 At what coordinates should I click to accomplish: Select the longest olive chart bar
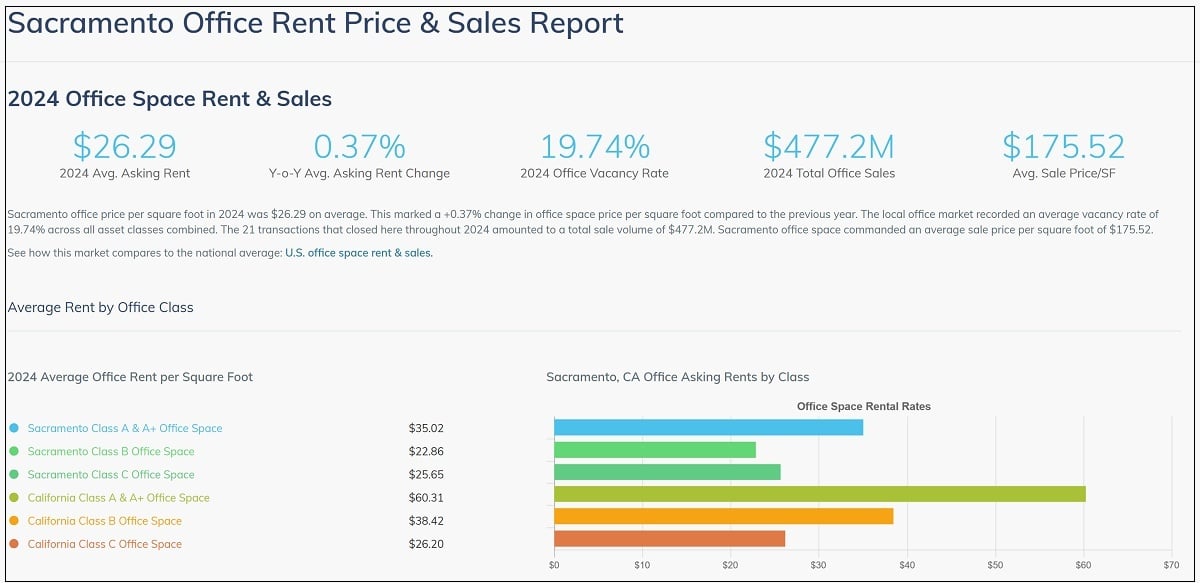coord(819,494)
